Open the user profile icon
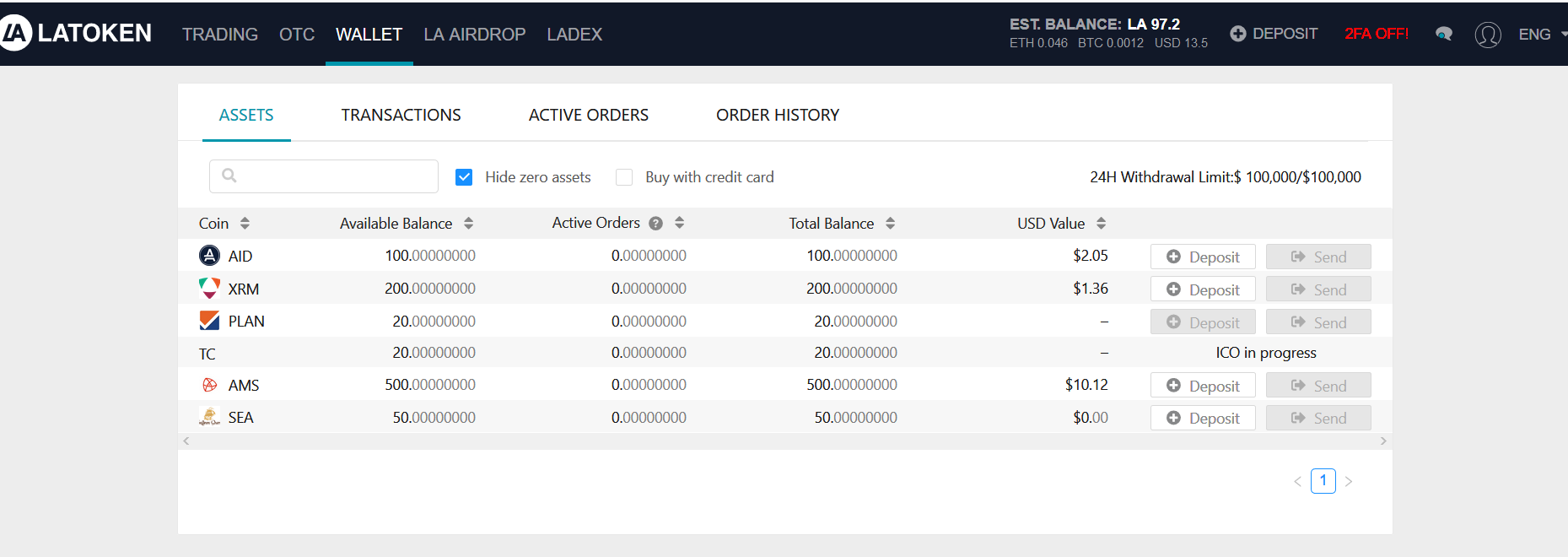The height and width of the screenshot is (557, 1568). click(x=1487, y=35)
